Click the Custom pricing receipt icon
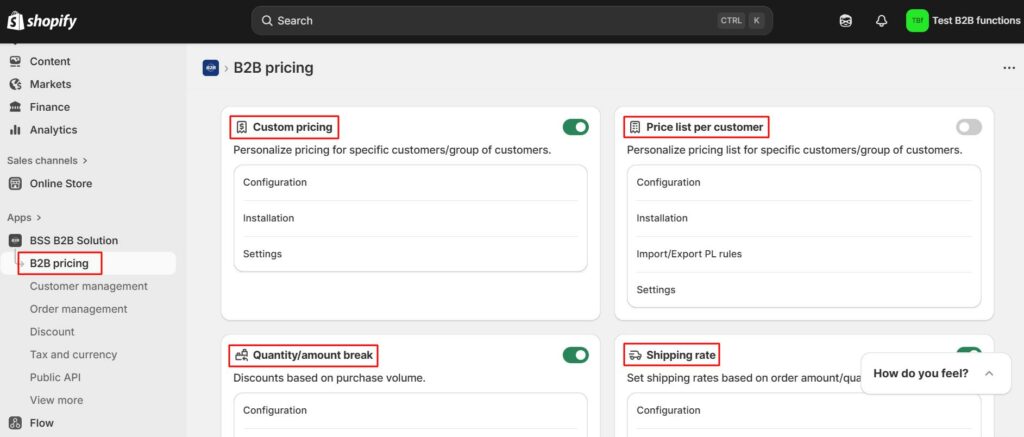 242,127
